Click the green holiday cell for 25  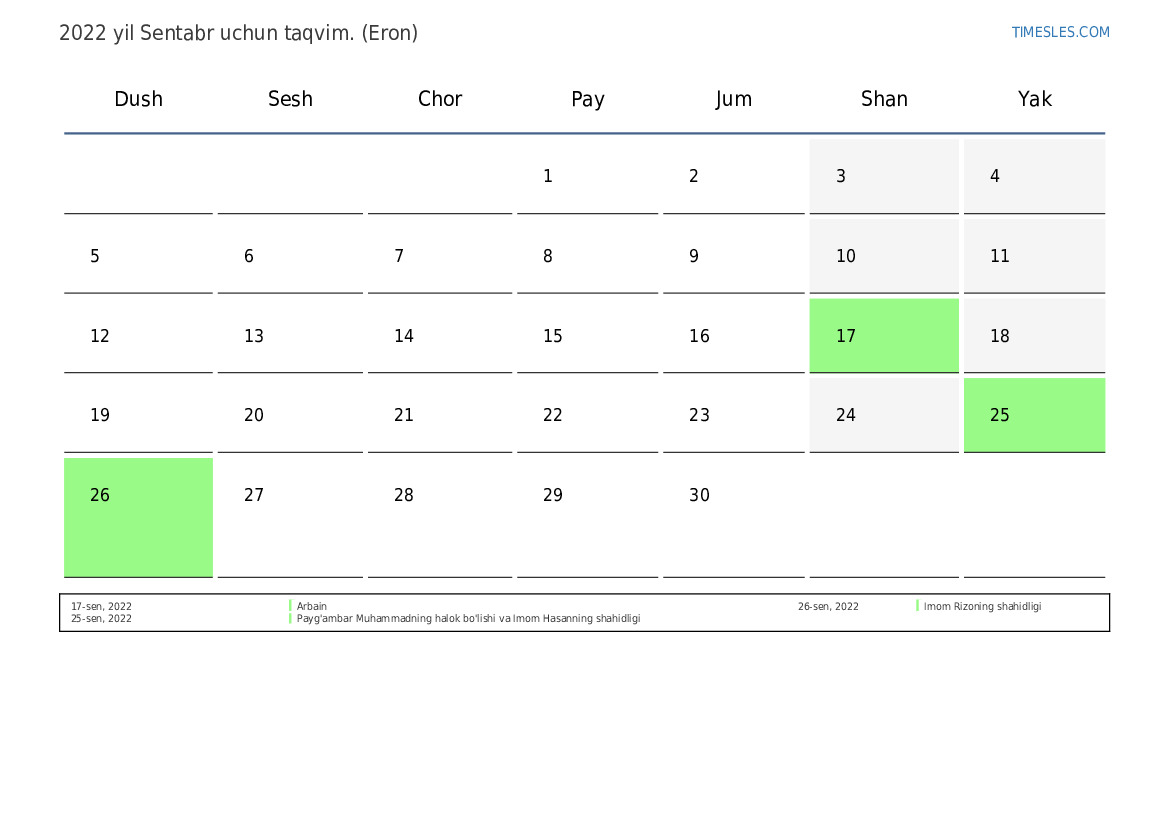click(1034, 415)
